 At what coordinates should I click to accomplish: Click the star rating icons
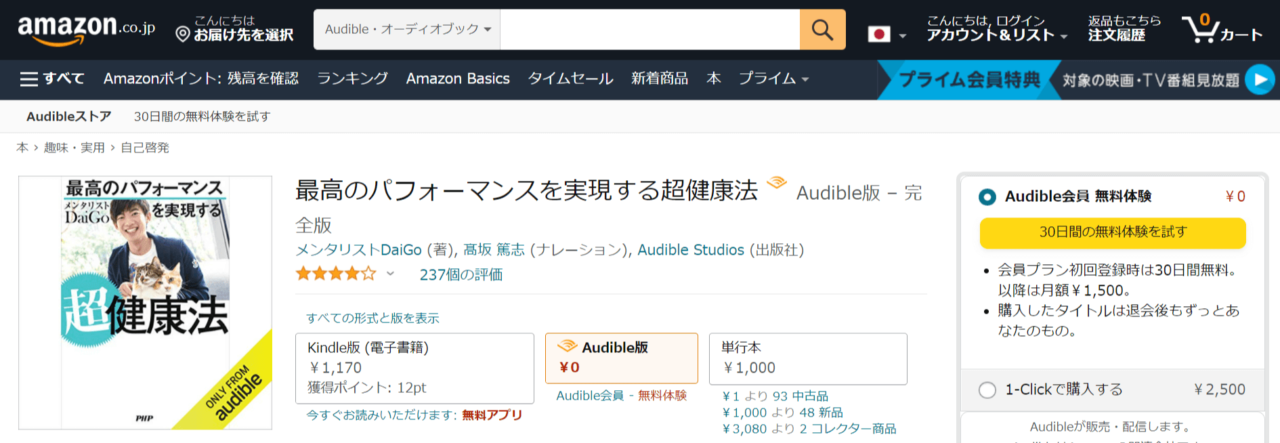pyautogui.click(x=335, y=273)
